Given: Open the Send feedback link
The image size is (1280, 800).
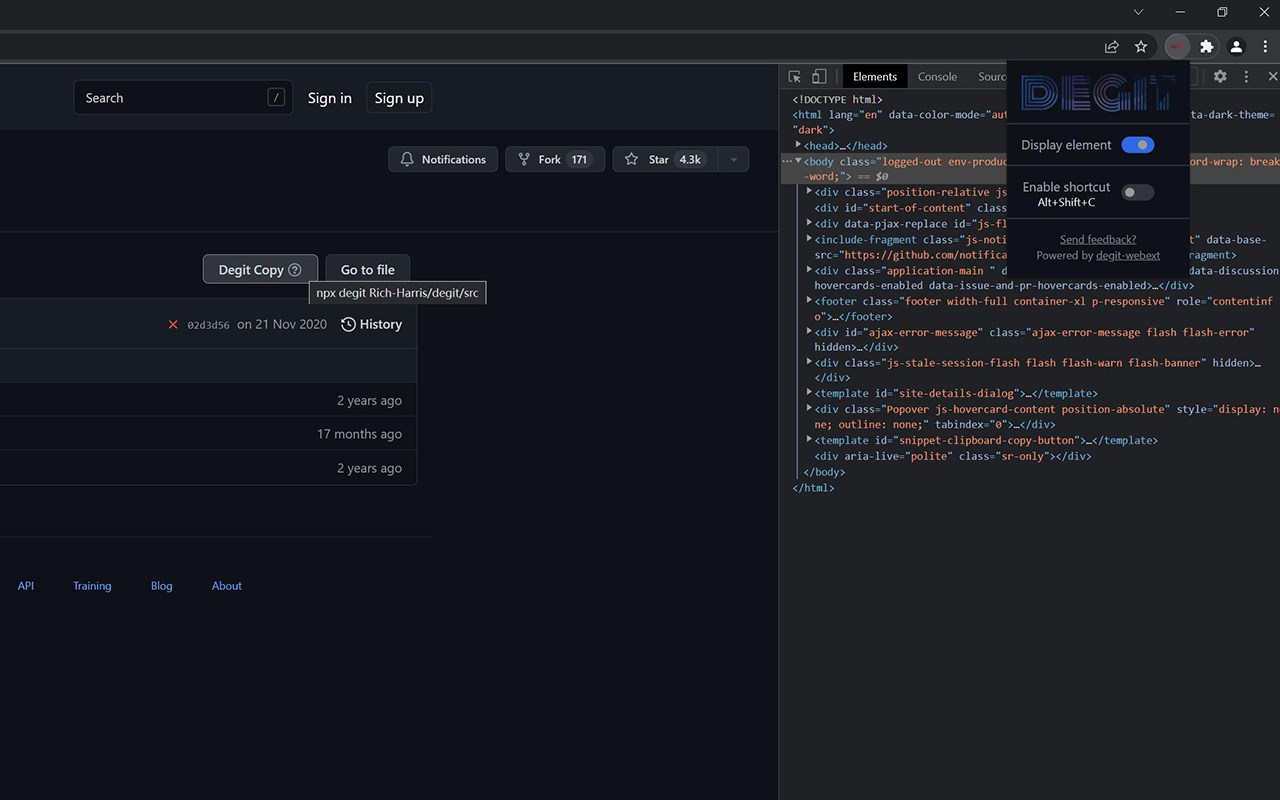Looking at the screenshot, I should click(x=1098, y=239).
